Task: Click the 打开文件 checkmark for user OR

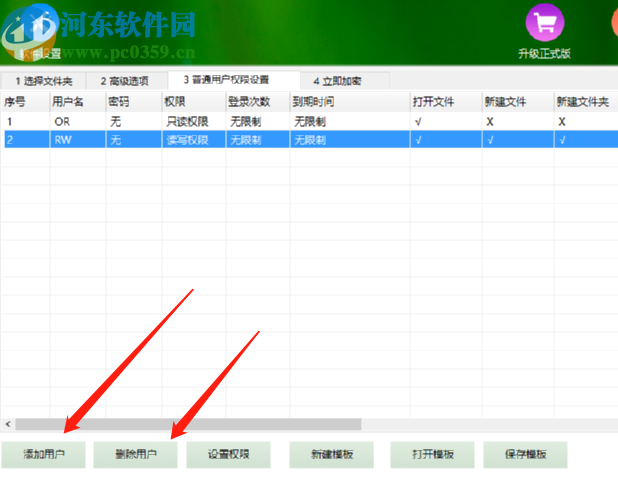Action: [x=418, y=122]
